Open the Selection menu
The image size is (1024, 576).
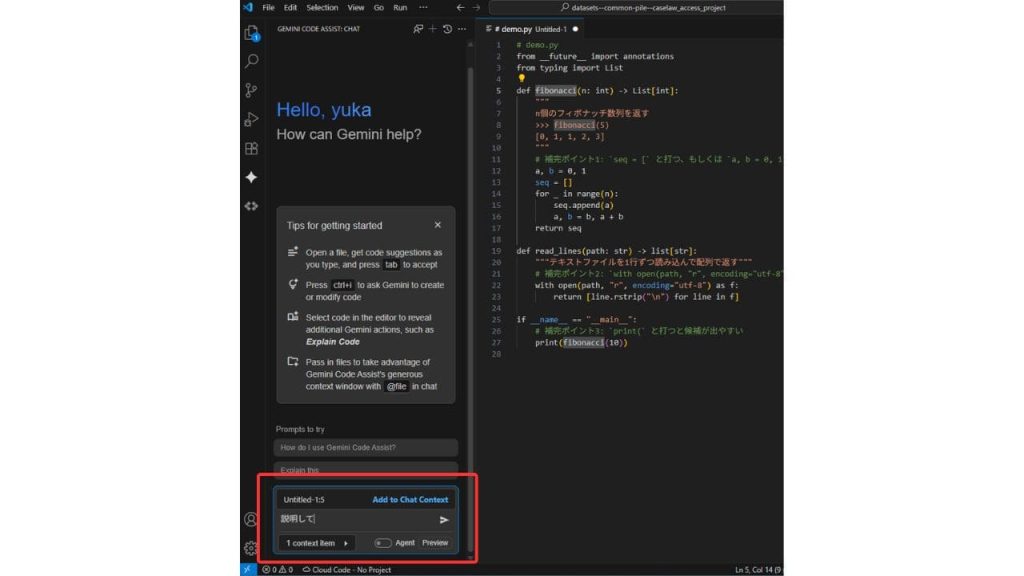(322, 8)
